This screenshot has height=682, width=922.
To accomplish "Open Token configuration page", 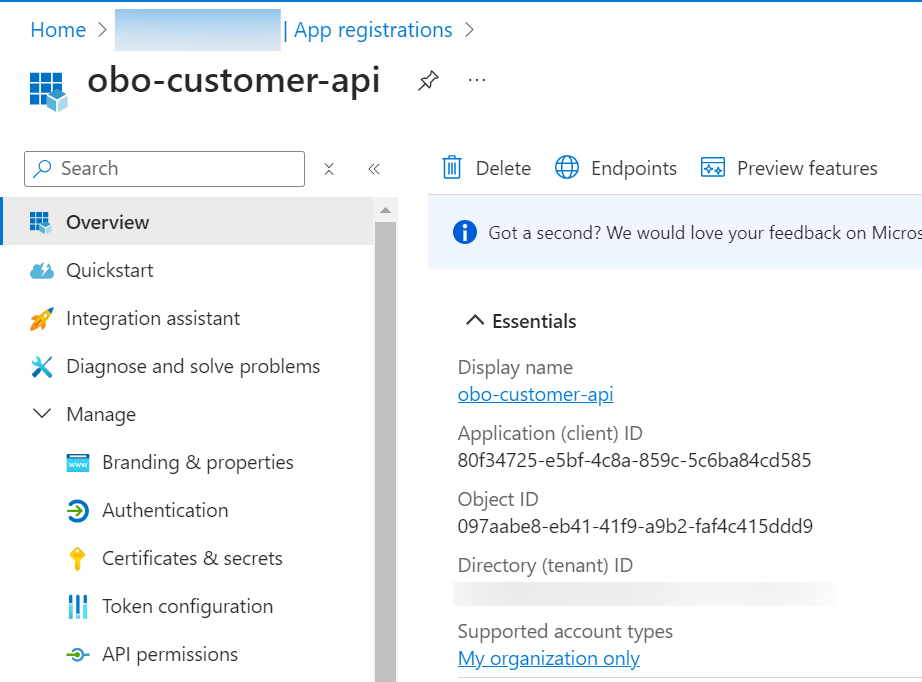I will tap(187, 607).
